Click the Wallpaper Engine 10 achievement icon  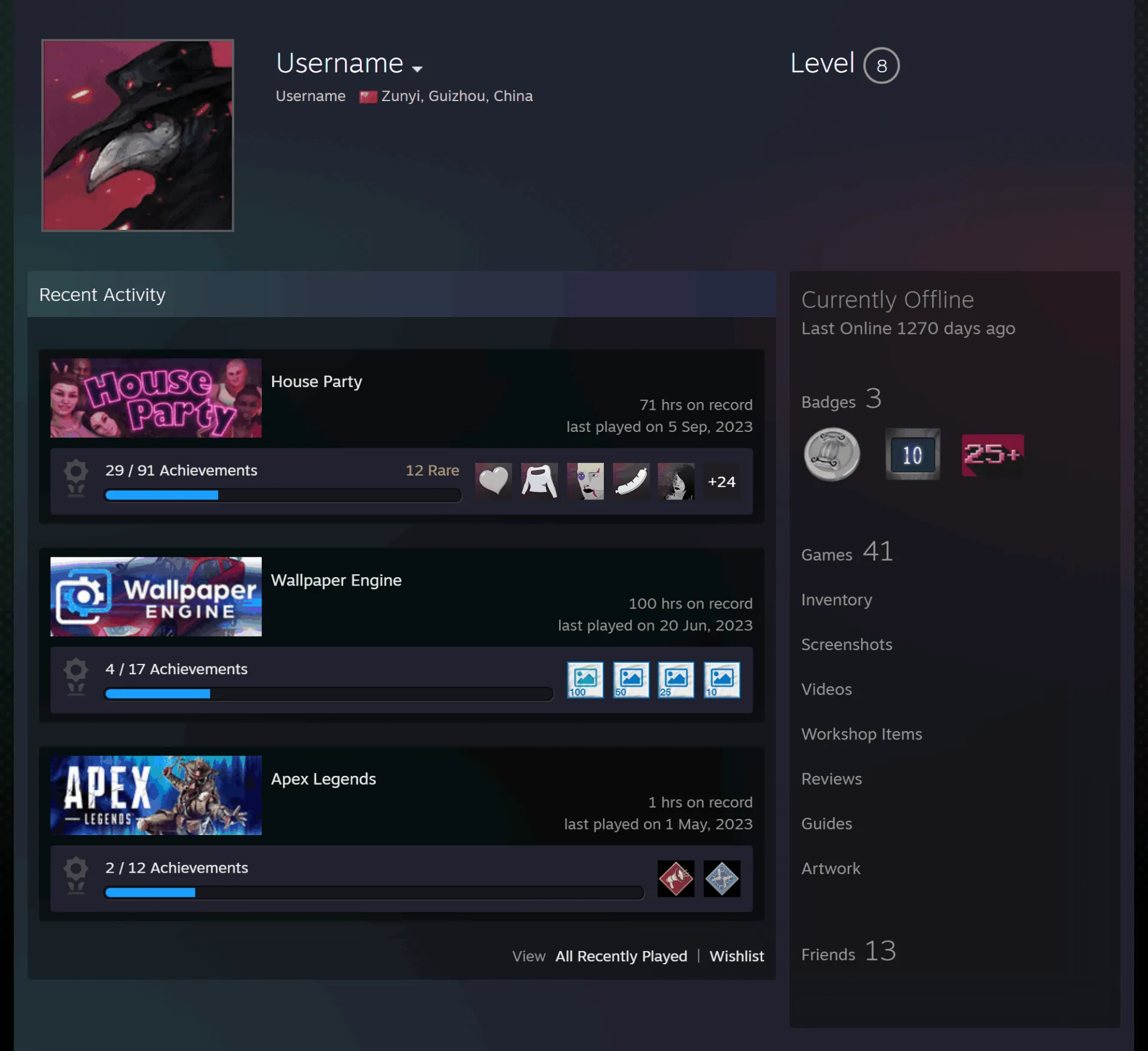coord(722,680)
